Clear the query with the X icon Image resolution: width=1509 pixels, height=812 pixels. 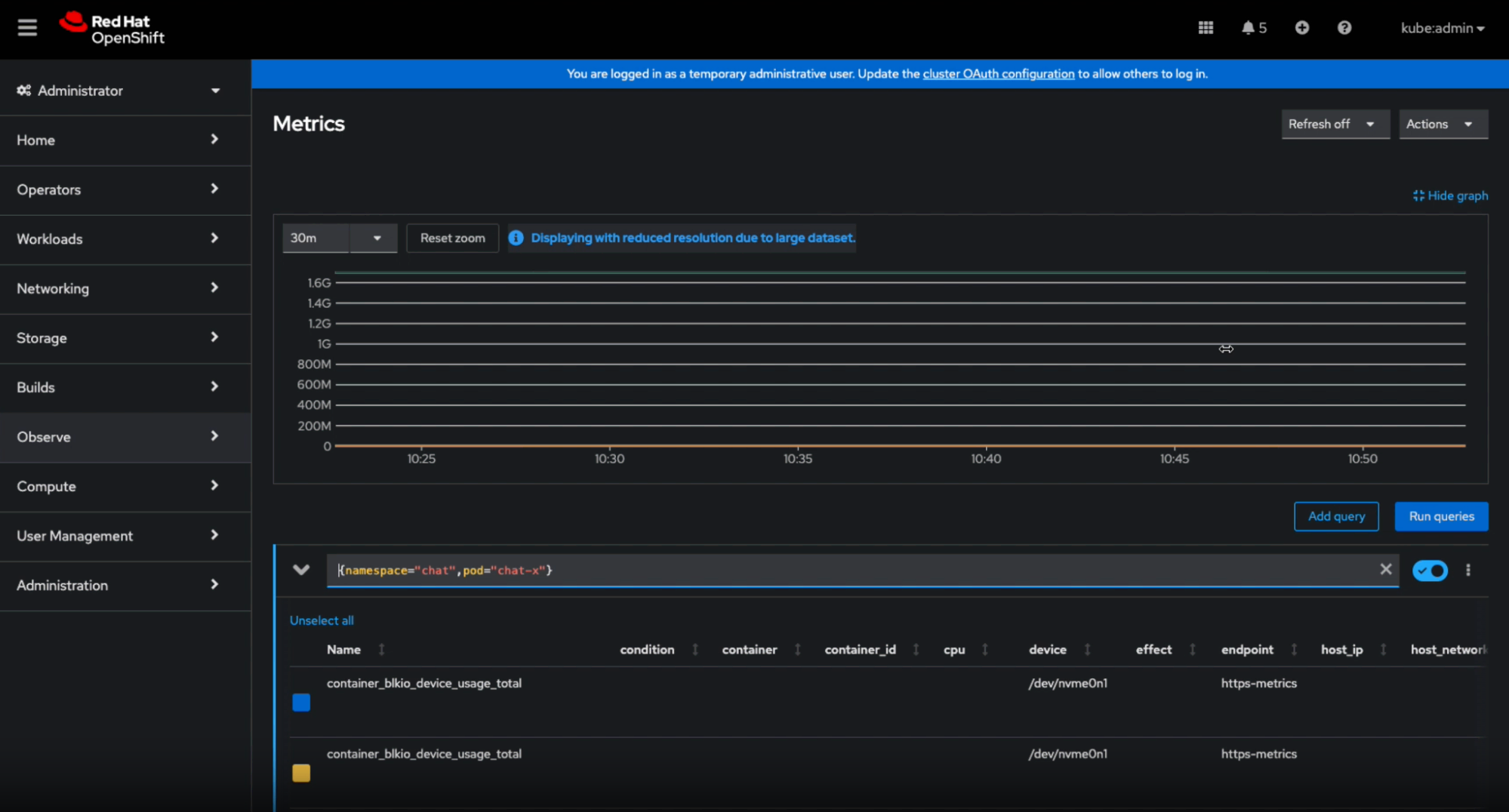[1385, 570]
